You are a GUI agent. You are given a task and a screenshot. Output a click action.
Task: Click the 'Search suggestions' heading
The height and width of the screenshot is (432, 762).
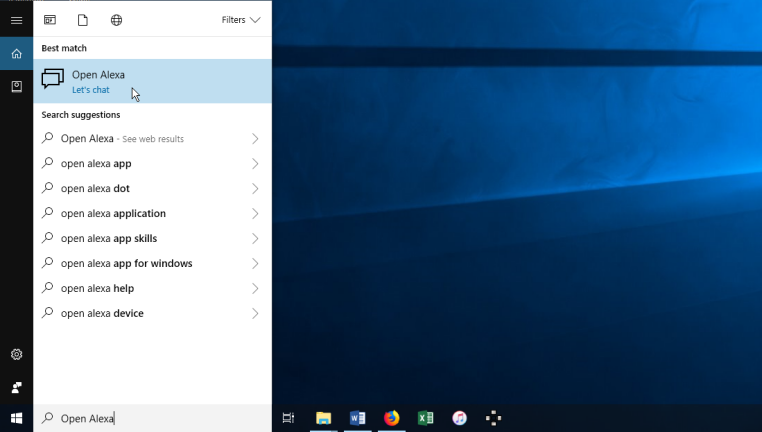[x=81, y=115]
